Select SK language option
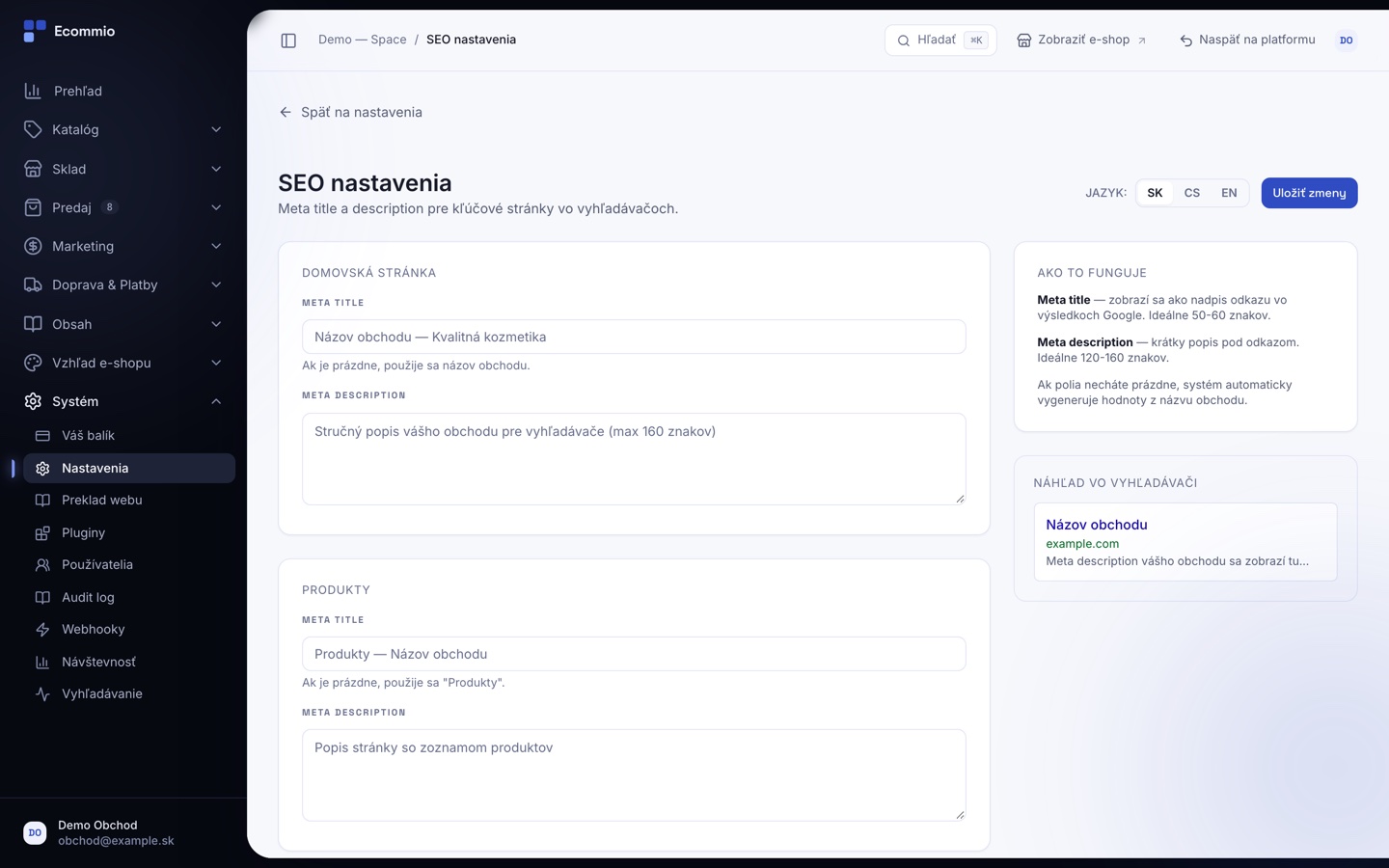This screenshot has height=868, width=1389. (x=1155, y=193)
